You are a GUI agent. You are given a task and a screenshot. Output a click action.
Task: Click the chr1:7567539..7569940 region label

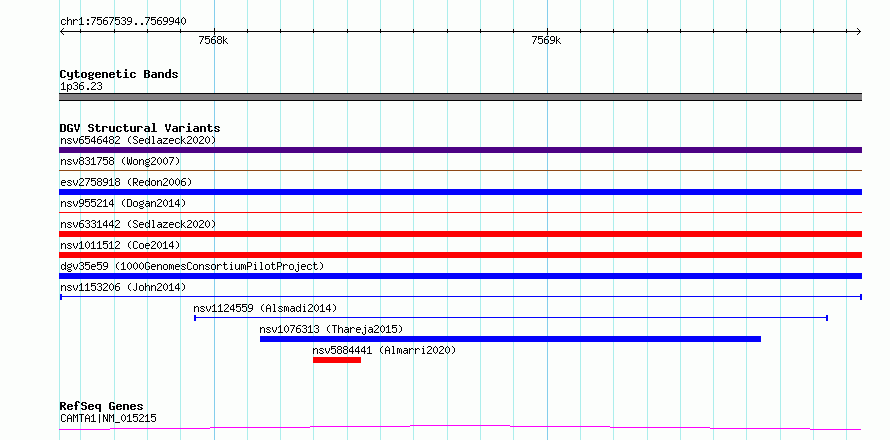123,22
